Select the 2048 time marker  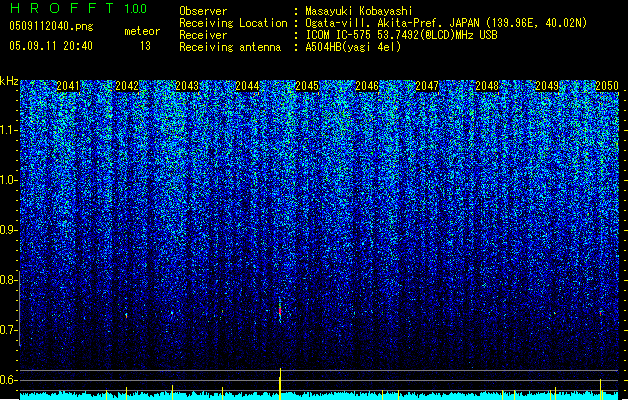pos(487,86)
